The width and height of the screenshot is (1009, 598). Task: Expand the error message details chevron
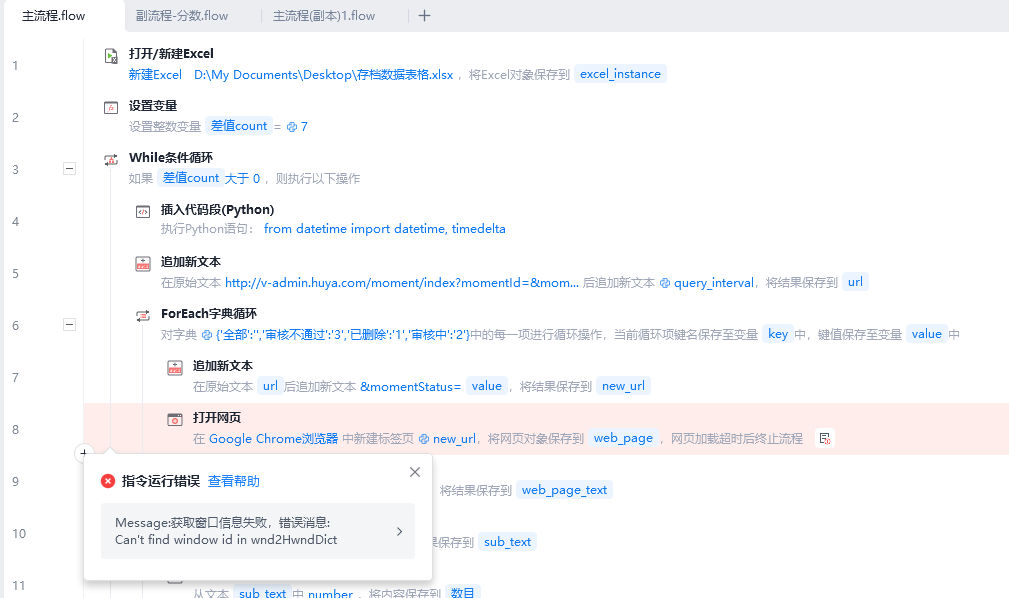(399, 531)
